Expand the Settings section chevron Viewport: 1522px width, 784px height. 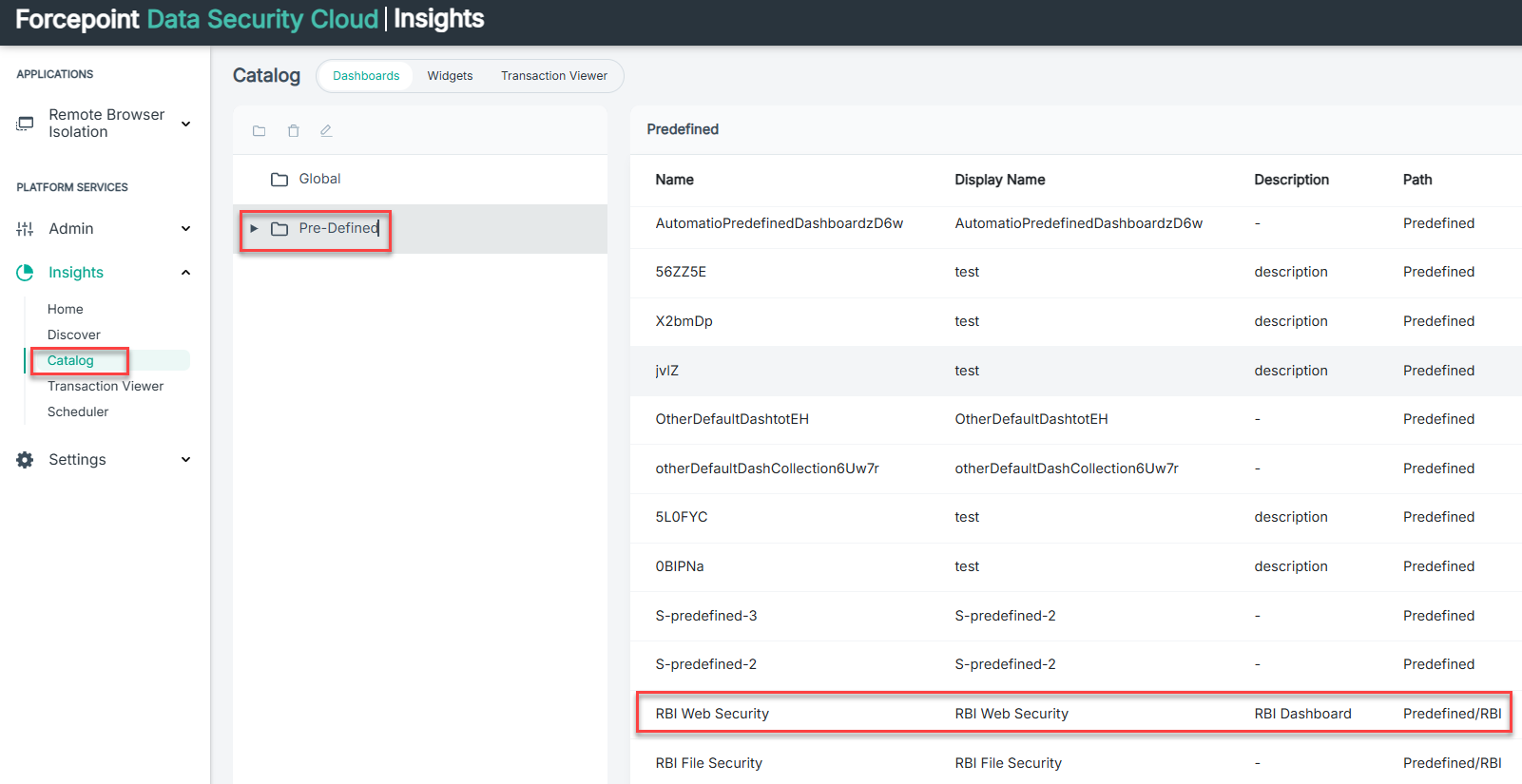[x=186, y=460]
